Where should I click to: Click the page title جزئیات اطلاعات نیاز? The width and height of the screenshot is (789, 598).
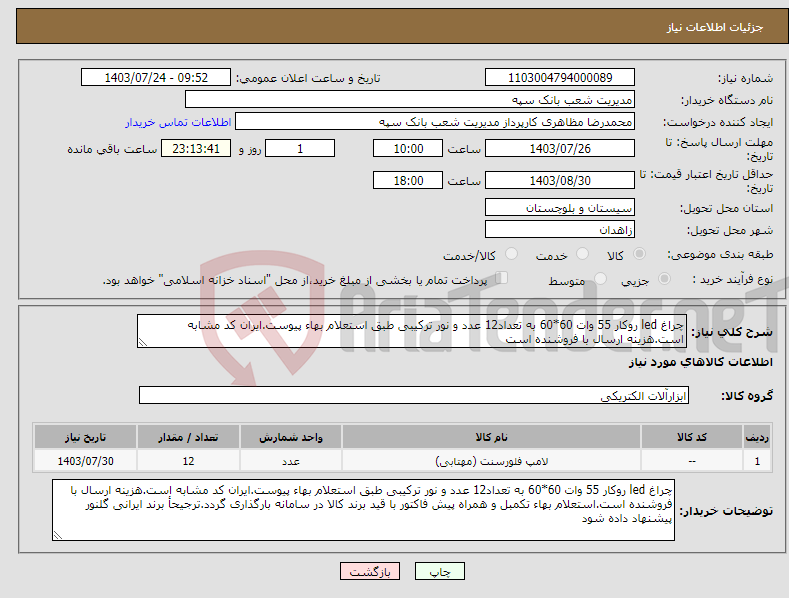[x=715, y=27]
